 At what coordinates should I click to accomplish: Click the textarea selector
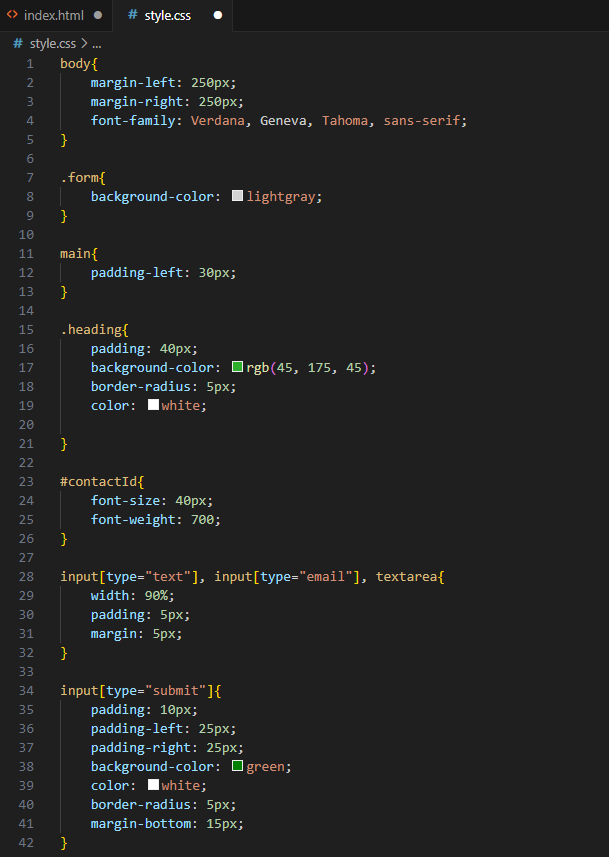pyautogui.click(x=406, y=577)
